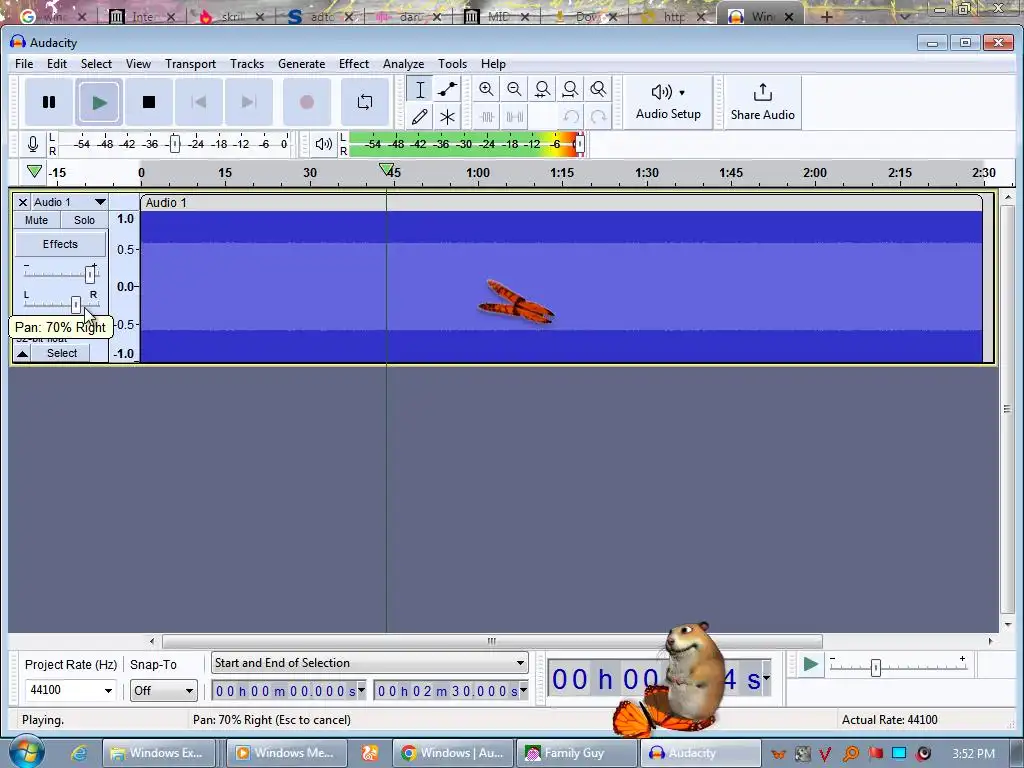The width and height of the screenshot is (1024, 768).
Task: Open new browser tab plus button
Action: coord(827,16)
